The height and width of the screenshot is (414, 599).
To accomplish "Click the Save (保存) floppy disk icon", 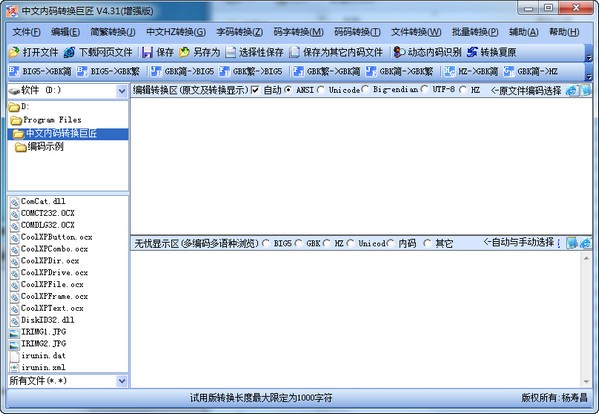I will 147,52.
